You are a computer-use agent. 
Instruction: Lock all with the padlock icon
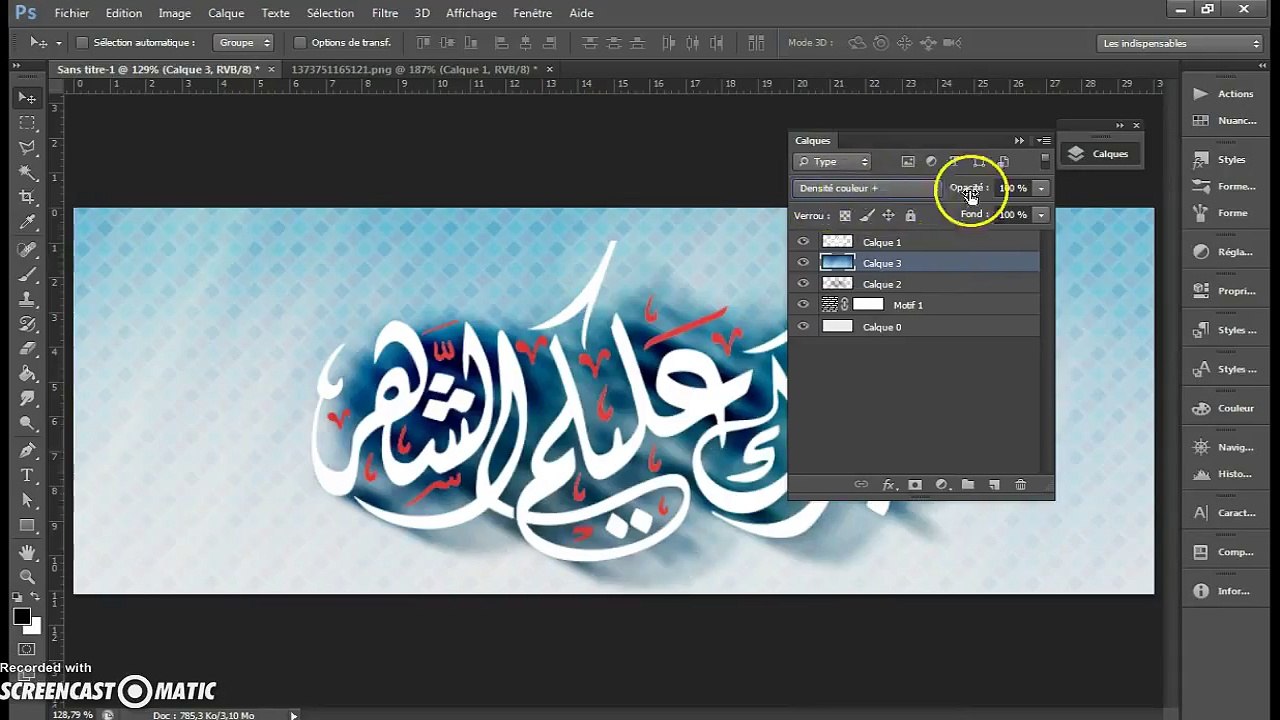click(x=910, y=215)
